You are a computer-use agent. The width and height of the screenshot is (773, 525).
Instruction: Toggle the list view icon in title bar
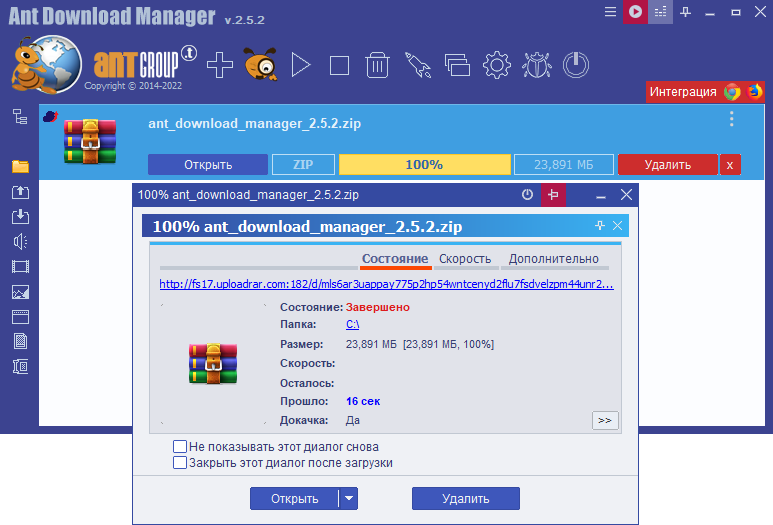coord(661,11)
